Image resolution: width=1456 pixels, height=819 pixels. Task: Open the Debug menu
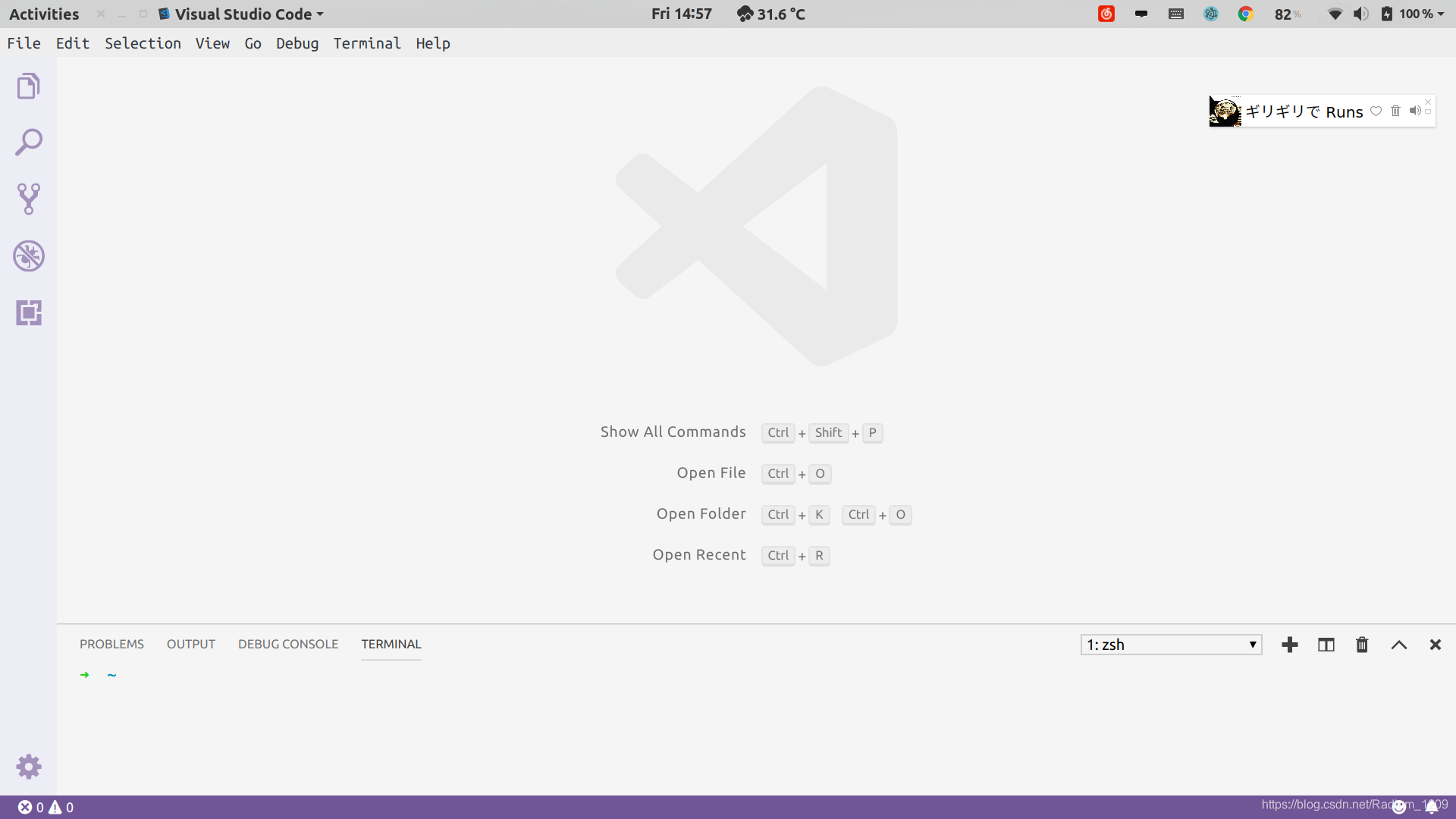point(297,43)
